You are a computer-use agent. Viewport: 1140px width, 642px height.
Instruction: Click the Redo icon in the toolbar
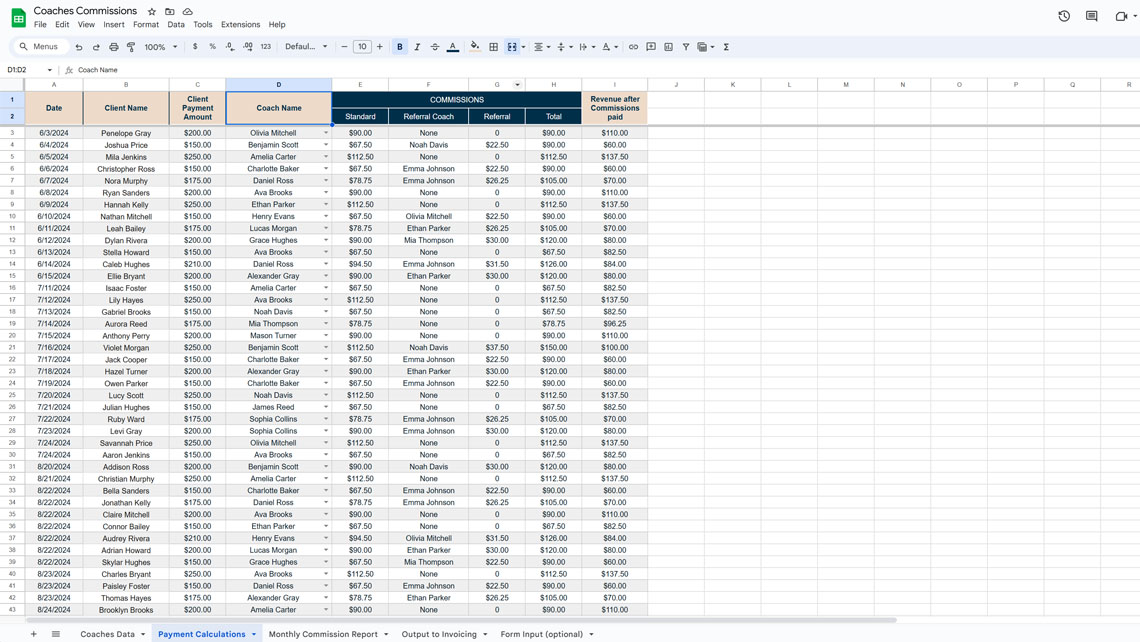tap(96, 47)
